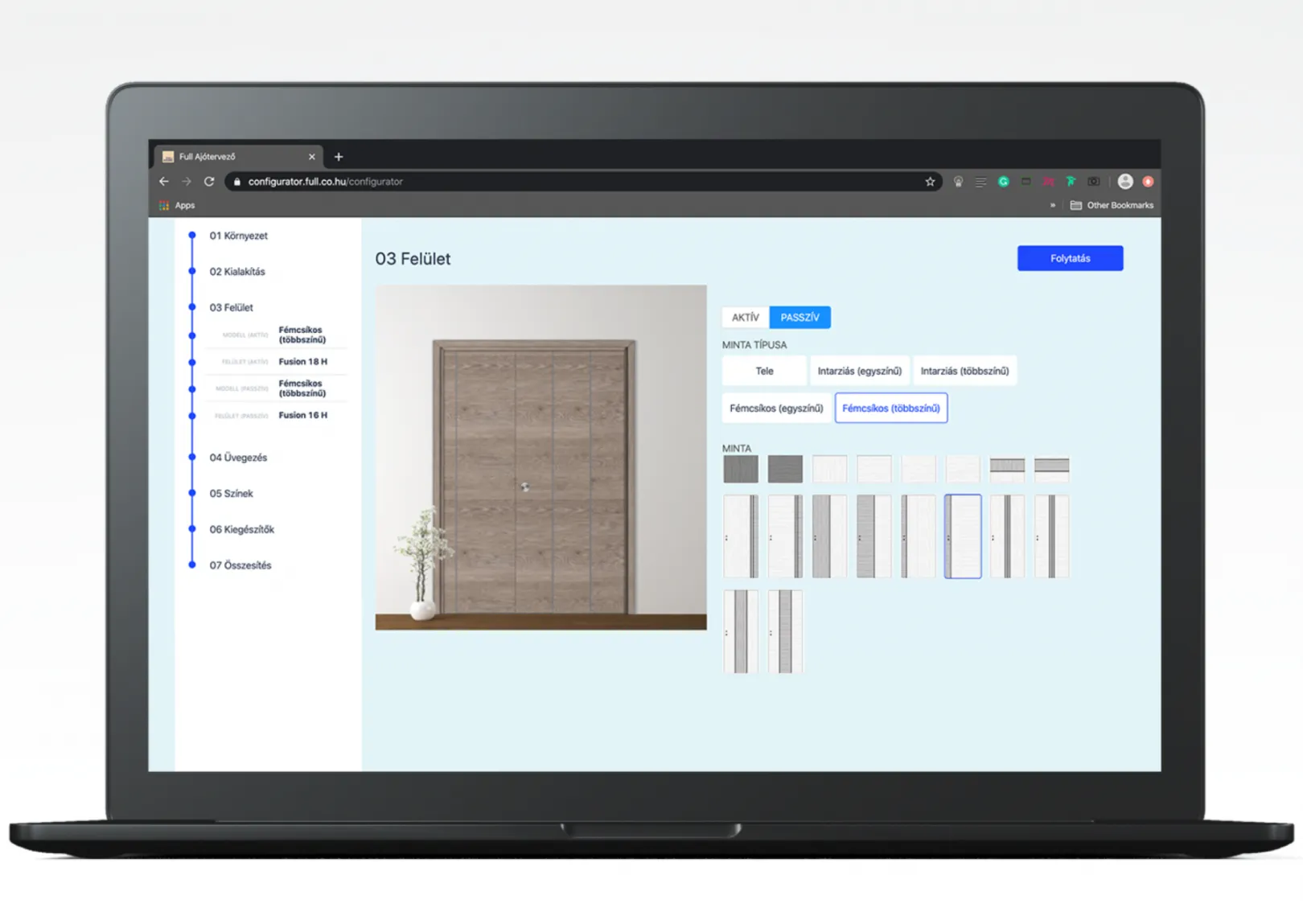Go to step 04 Üvegezés
The width and height of the screenshot is (1303, 924).
coord(238,458)
